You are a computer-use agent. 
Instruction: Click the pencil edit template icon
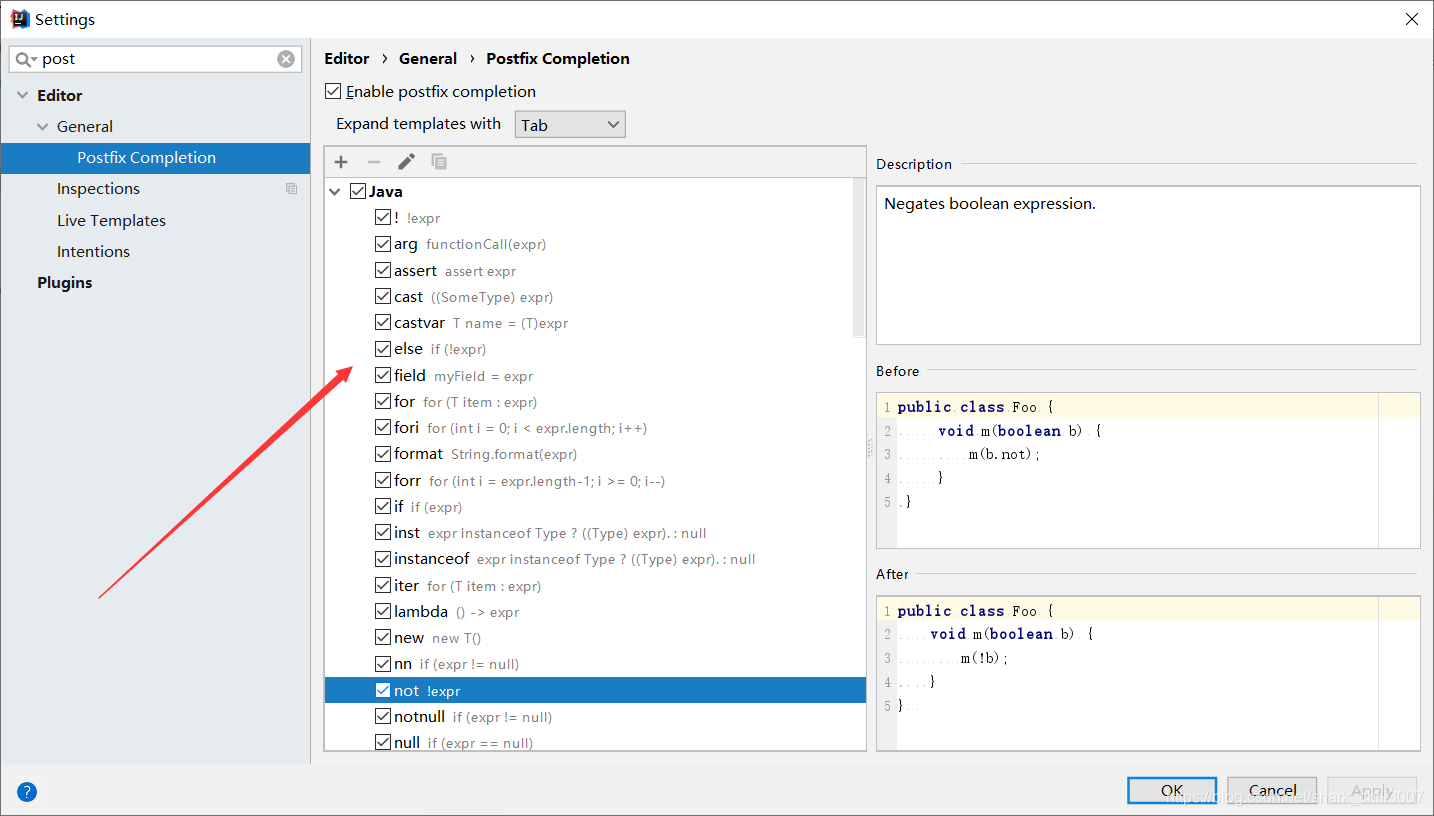[406, 162]
